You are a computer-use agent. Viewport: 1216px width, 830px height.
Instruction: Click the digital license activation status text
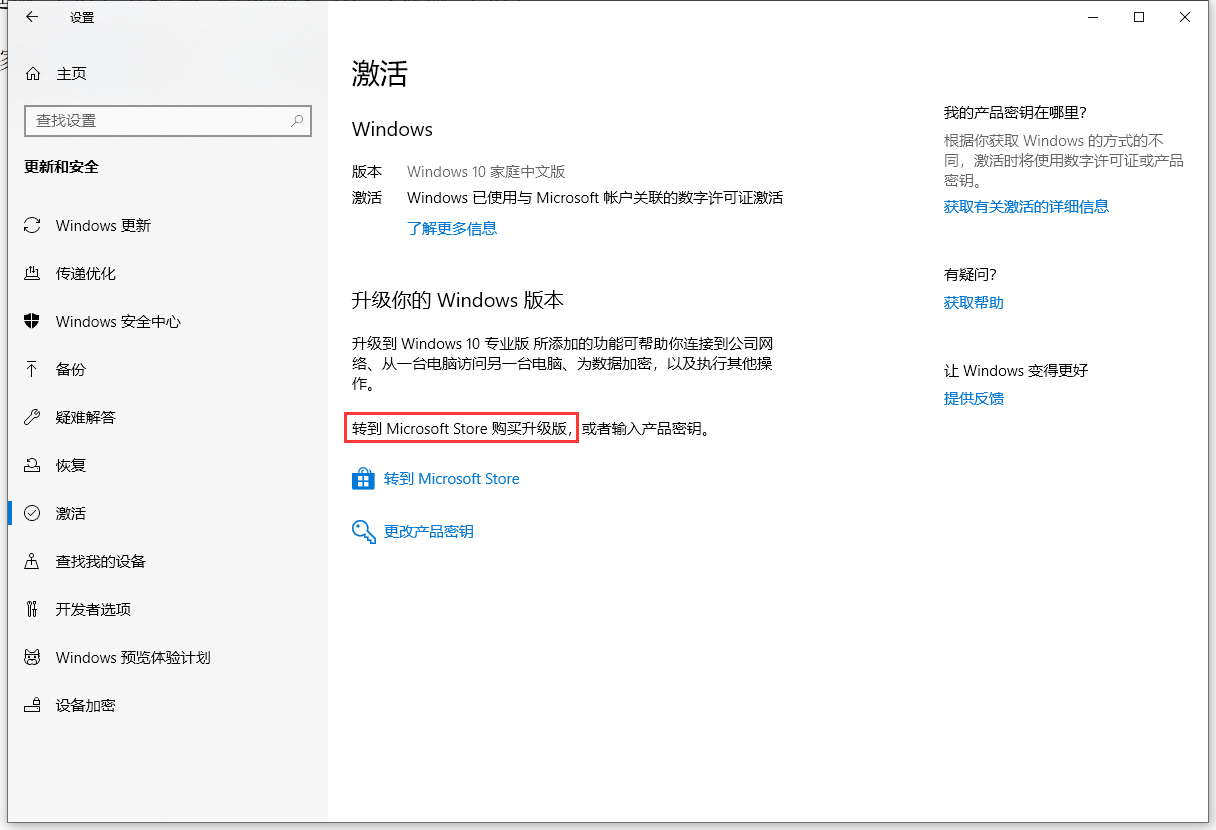coord(595,198)
